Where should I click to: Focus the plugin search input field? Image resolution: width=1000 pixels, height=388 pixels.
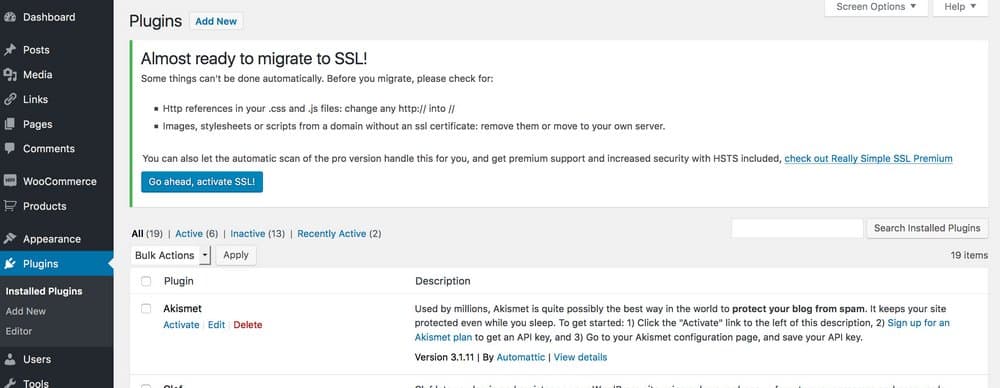click(x=797, y=228)
